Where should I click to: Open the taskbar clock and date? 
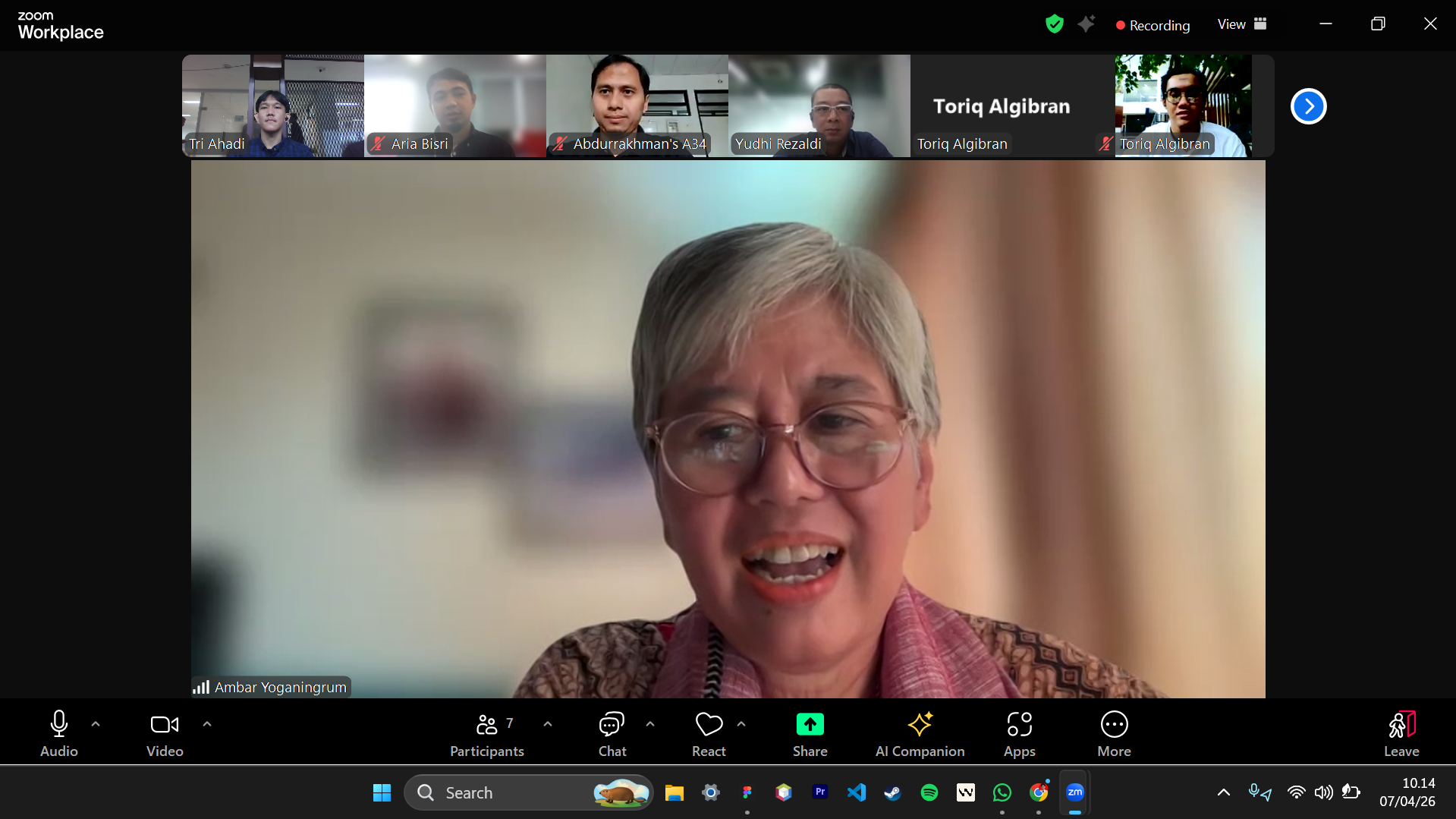(x=1407, y=792)
